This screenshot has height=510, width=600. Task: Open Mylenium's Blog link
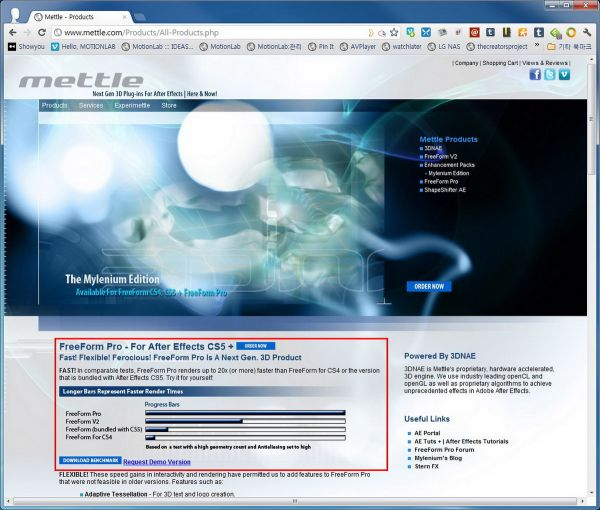click(x=438, y=458)
